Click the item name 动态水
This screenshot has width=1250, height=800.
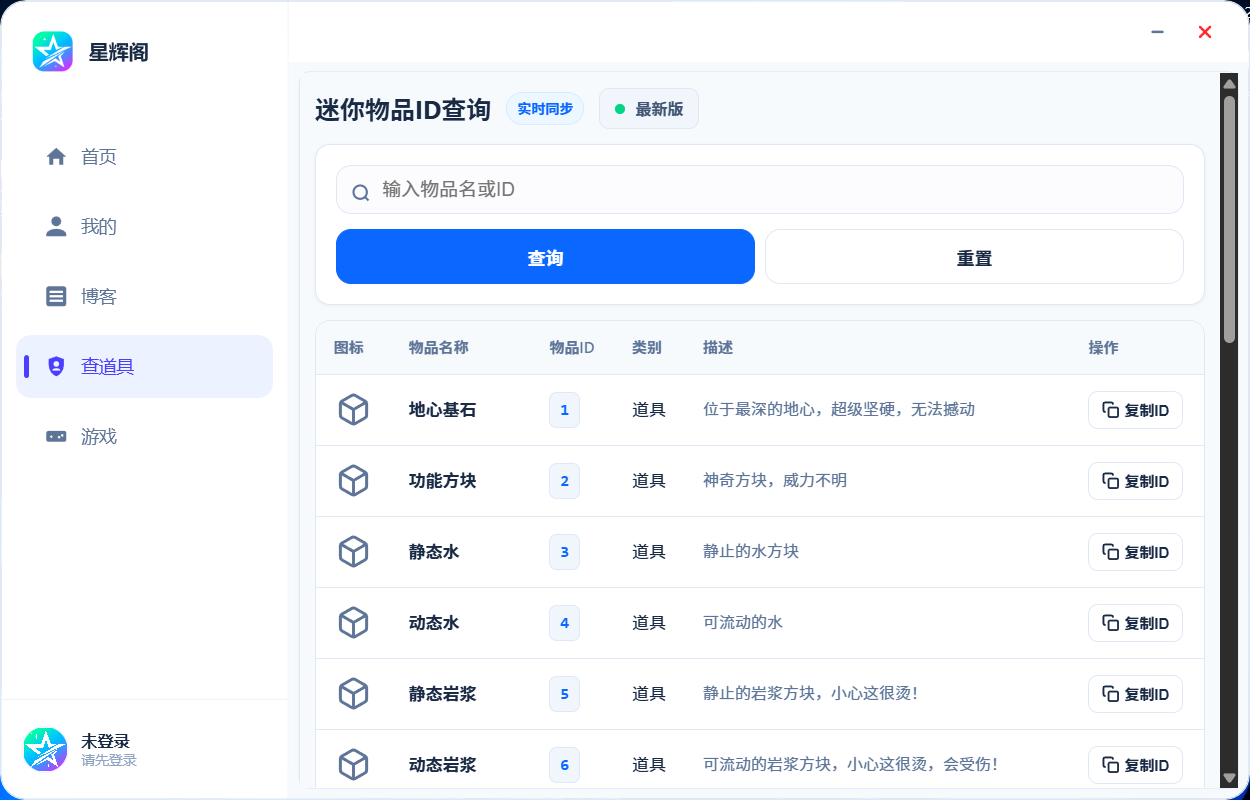pyautogui.click(x=434, y=623)
